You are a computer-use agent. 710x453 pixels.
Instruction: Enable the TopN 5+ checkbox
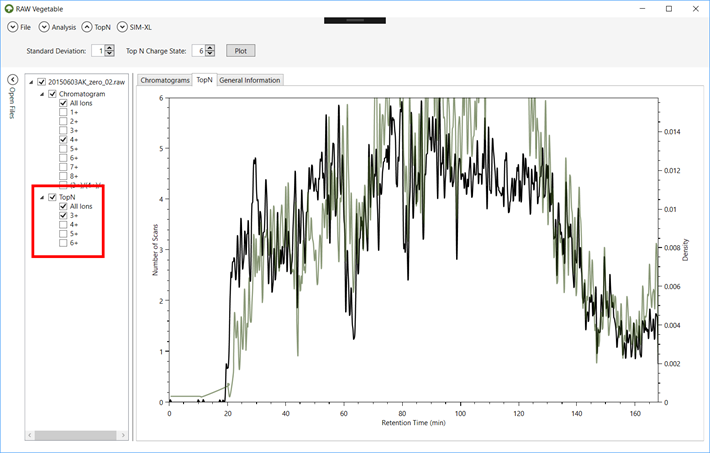(63, 234)
